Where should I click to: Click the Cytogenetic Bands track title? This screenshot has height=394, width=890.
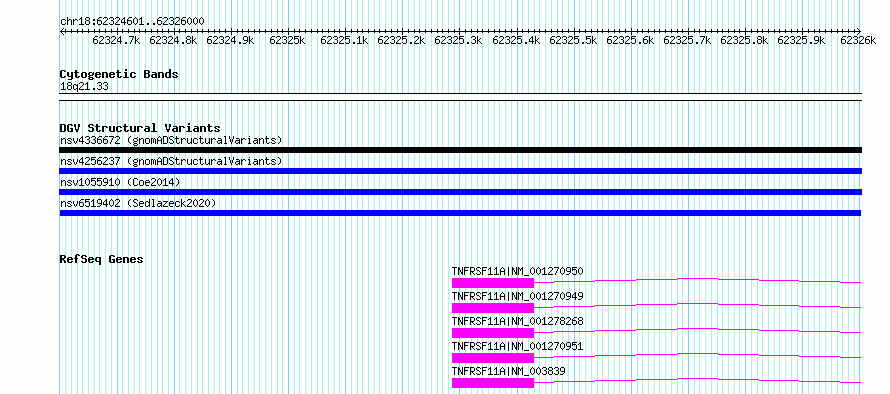(119, 74)
